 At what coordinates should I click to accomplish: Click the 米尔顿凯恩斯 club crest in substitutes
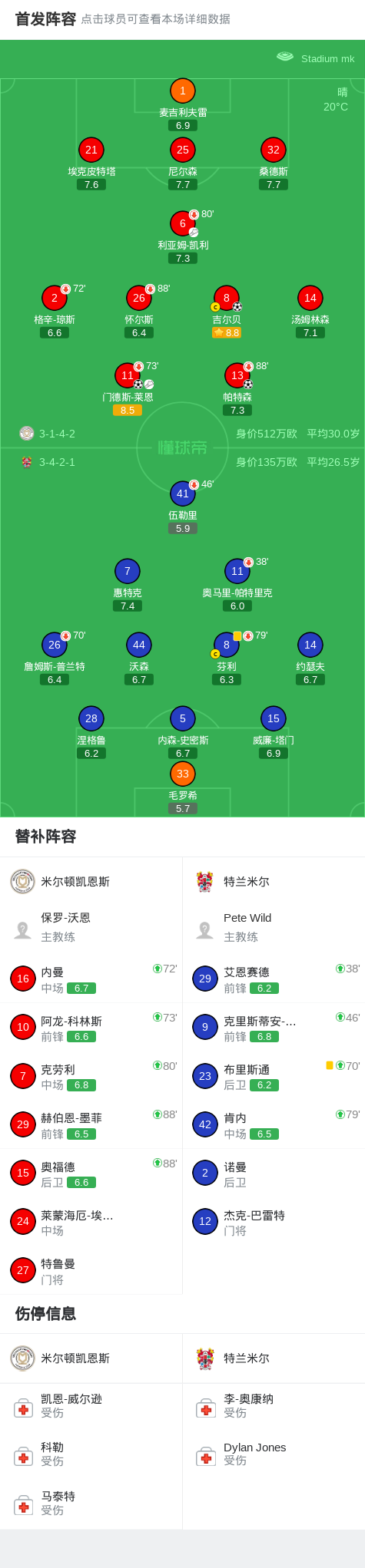point(23,881)
